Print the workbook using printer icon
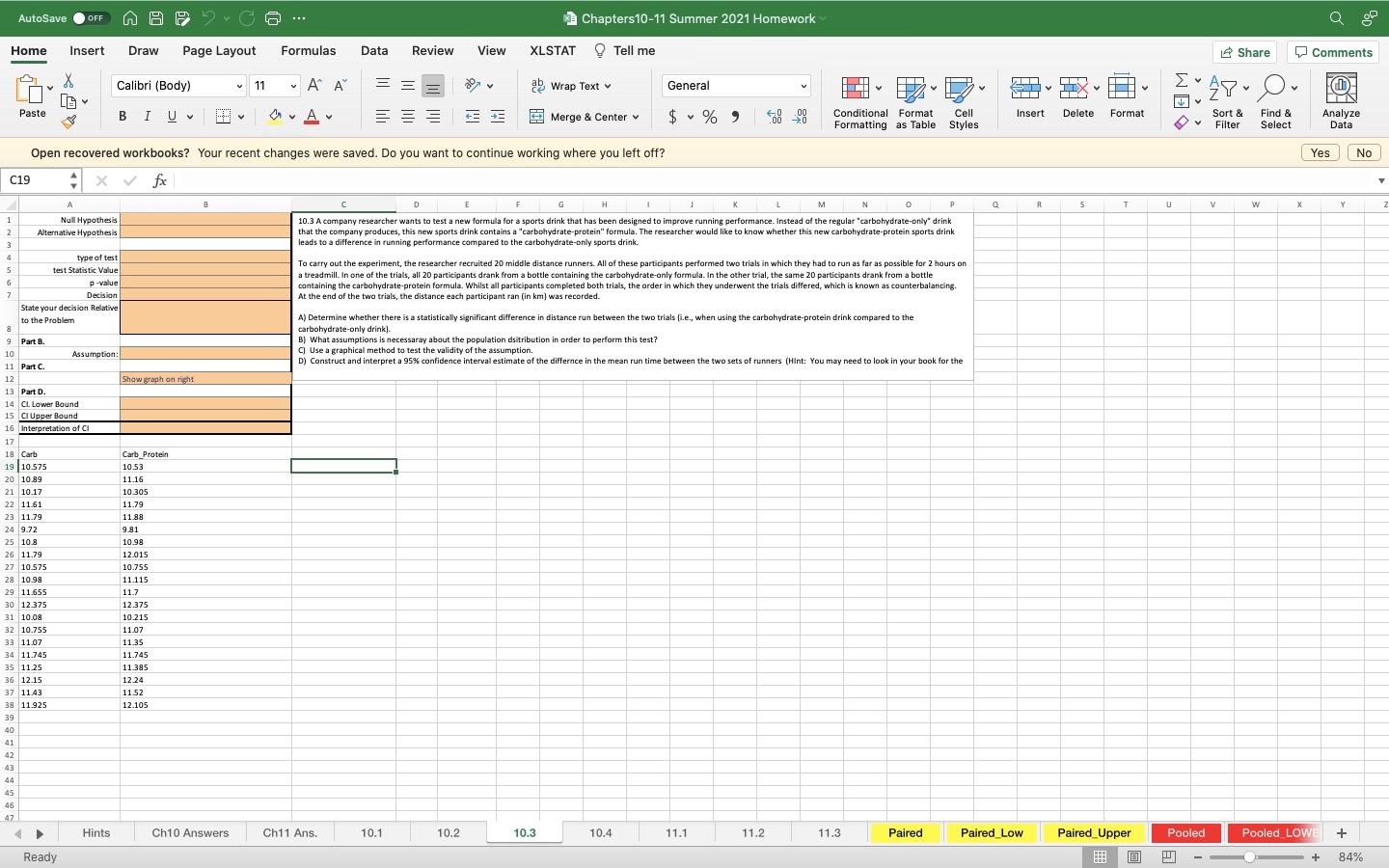The width and height of the screenshot is (1389, 868). click(273, 18)
